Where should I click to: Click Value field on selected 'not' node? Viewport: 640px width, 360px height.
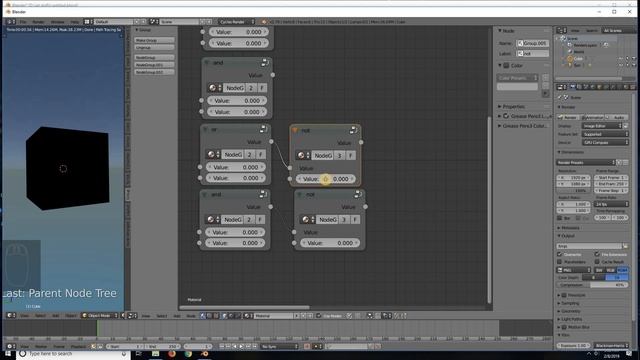point(325,179)
